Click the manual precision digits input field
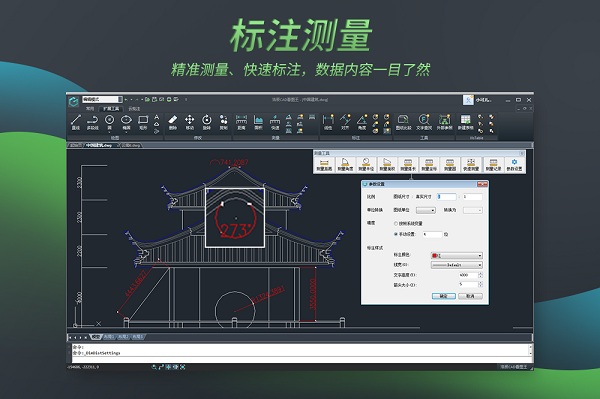The image size is (600, 399). click(432, 234)
